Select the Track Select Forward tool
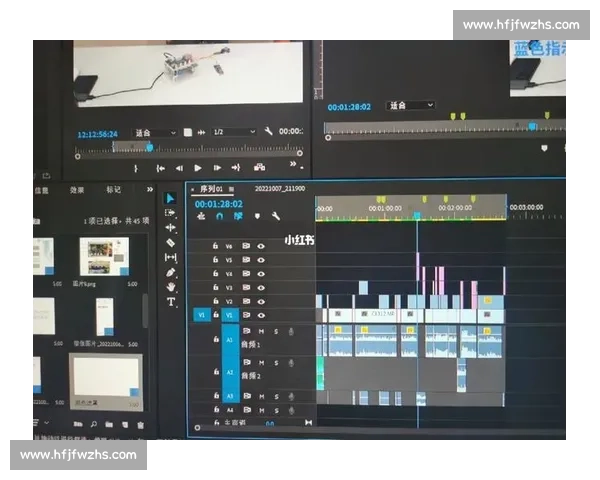The image size is (600, 480). click(x=170, y=212)
